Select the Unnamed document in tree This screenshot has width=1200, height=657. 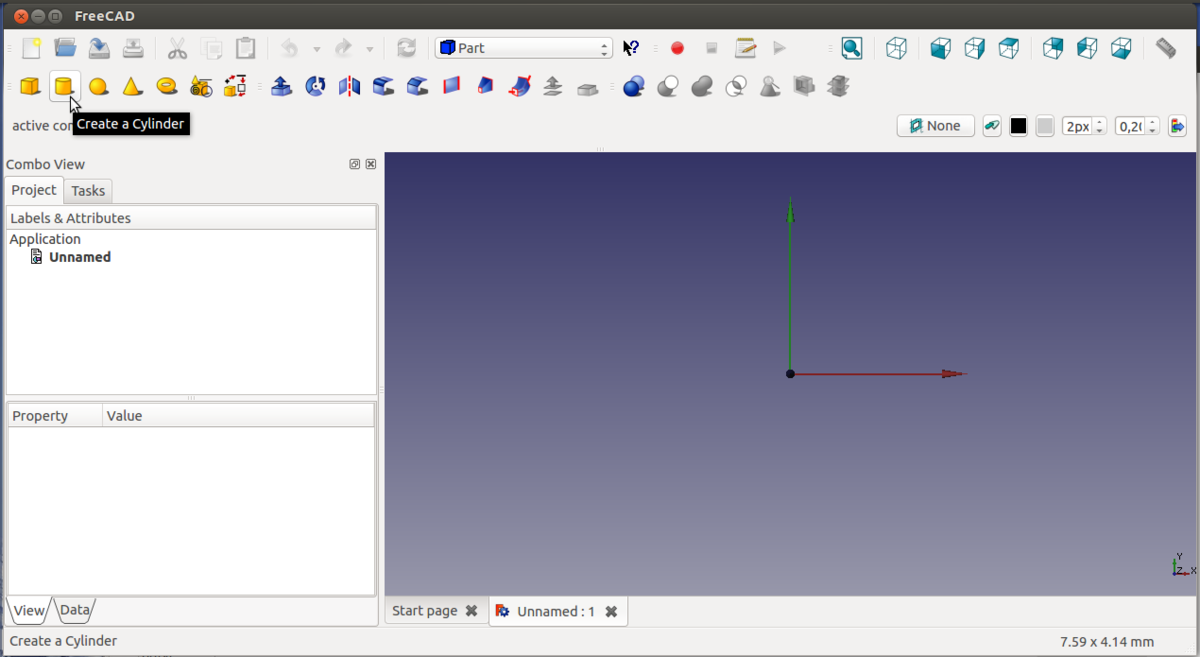(x=79, y=257)
